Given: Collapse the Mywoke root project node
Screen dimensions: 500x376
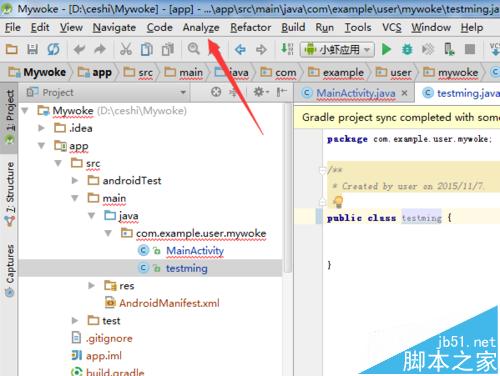Looking at the screenshot, I should (25, 110).
